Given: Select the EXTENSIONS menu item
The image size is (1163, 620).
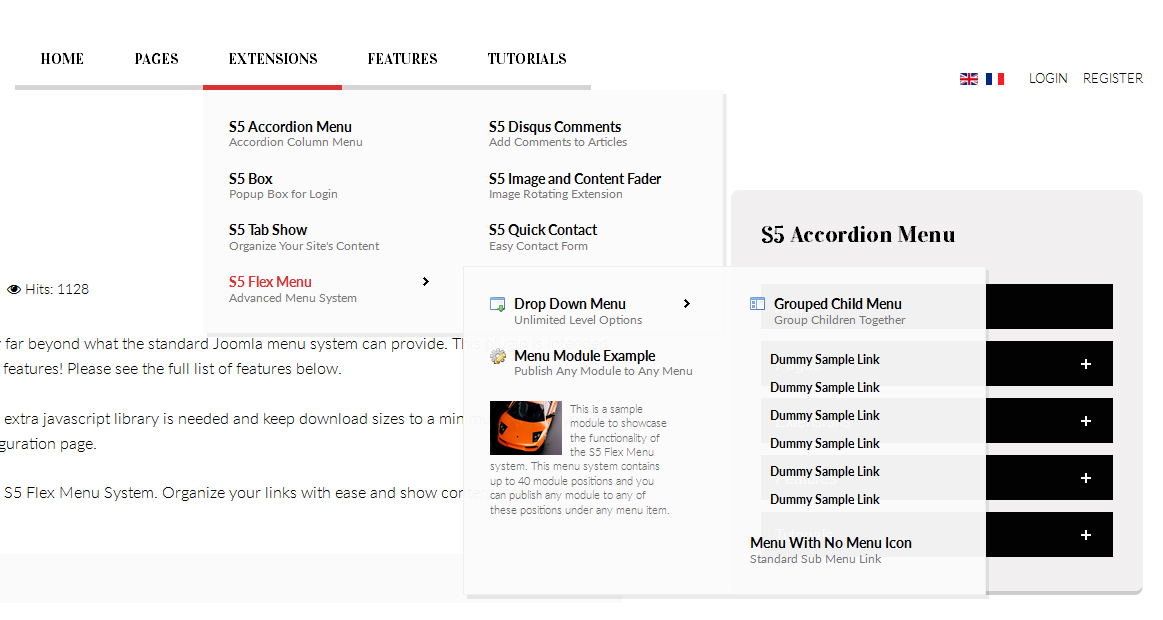Looking at the screenshot, I should [273, 59].
